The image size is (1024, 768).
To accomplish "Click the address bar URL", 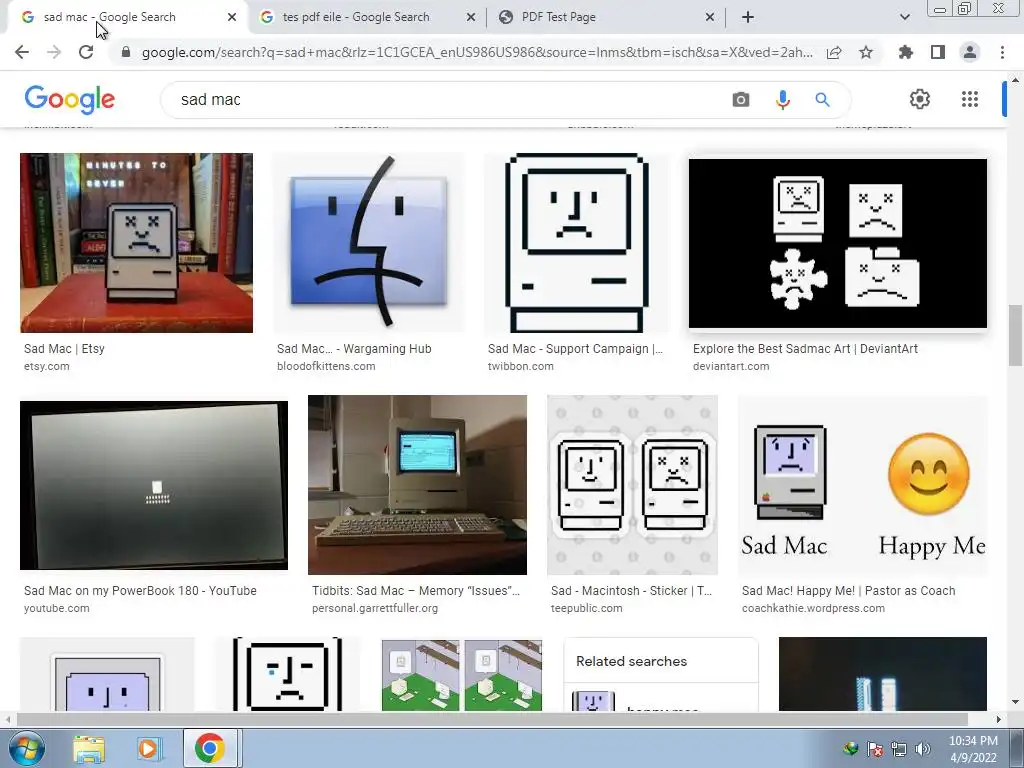I will tap(477, 52).
